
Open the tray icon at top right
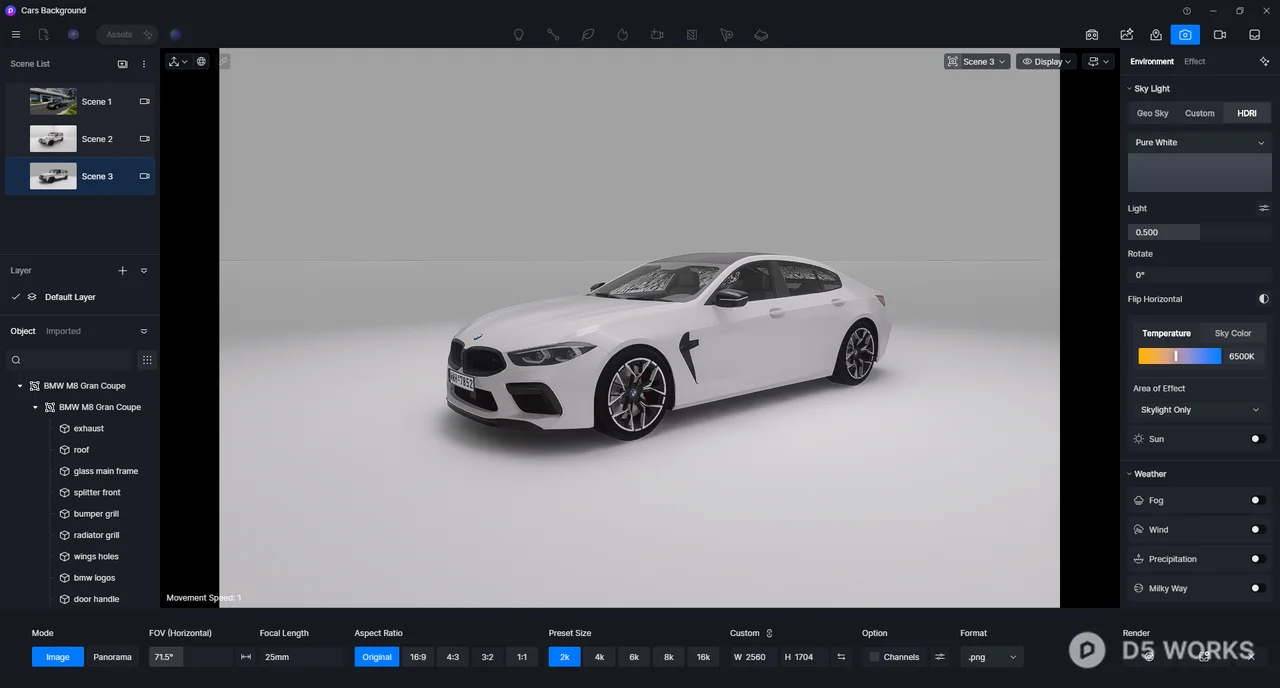point(1255,34)
